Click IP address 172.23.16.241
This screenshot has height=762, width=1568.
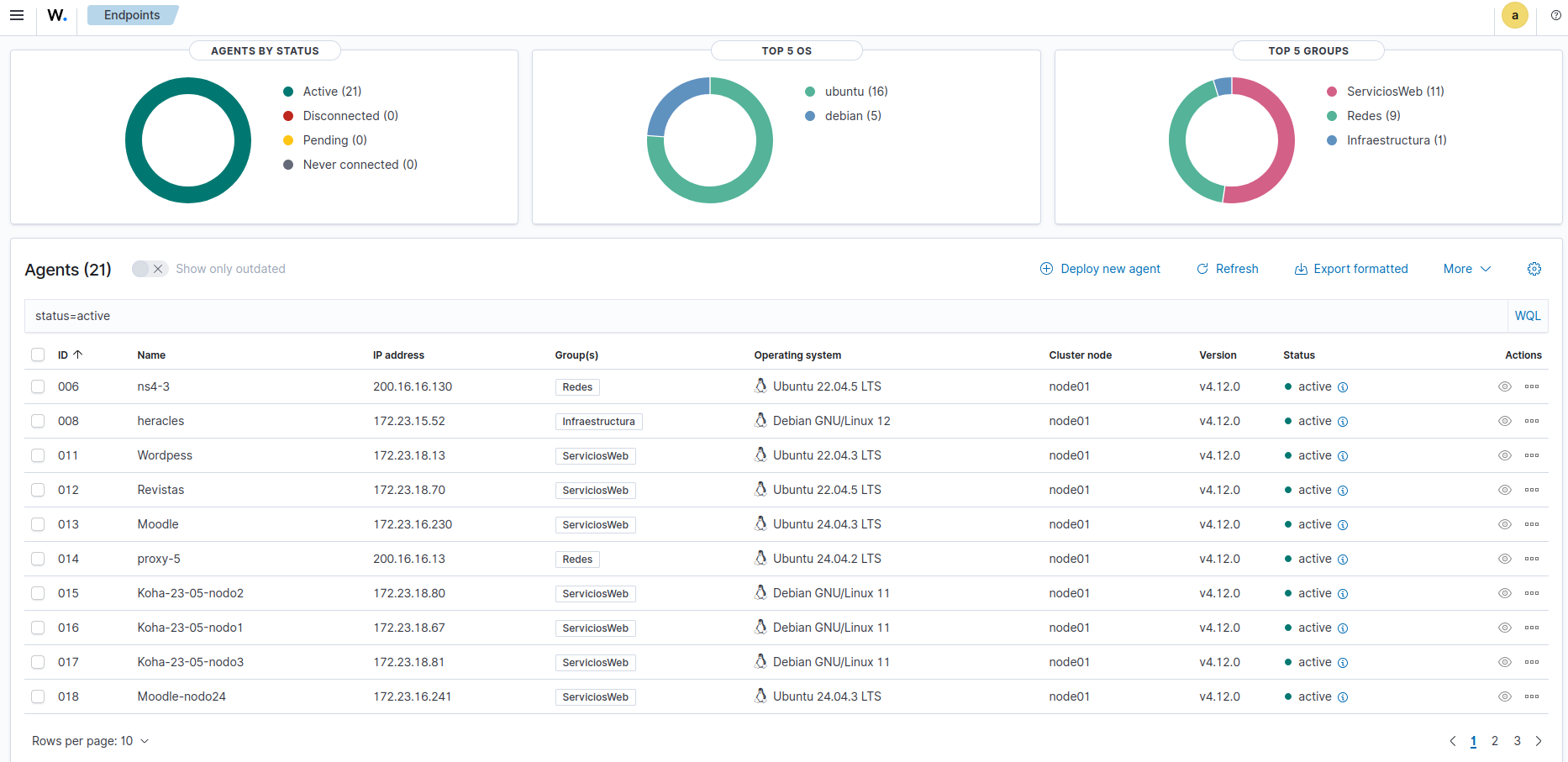pyautogui.click(x=412, y=696)
